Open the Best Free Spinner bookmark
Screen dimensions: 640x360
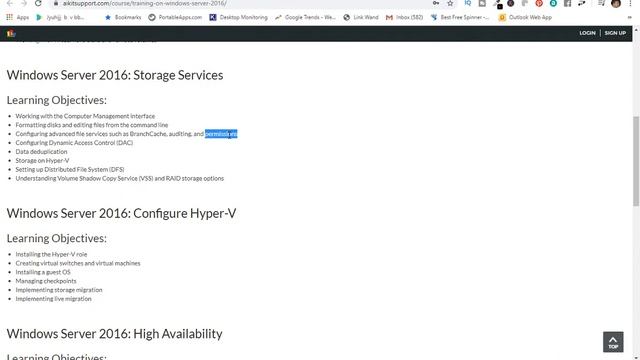click(460, 17)
